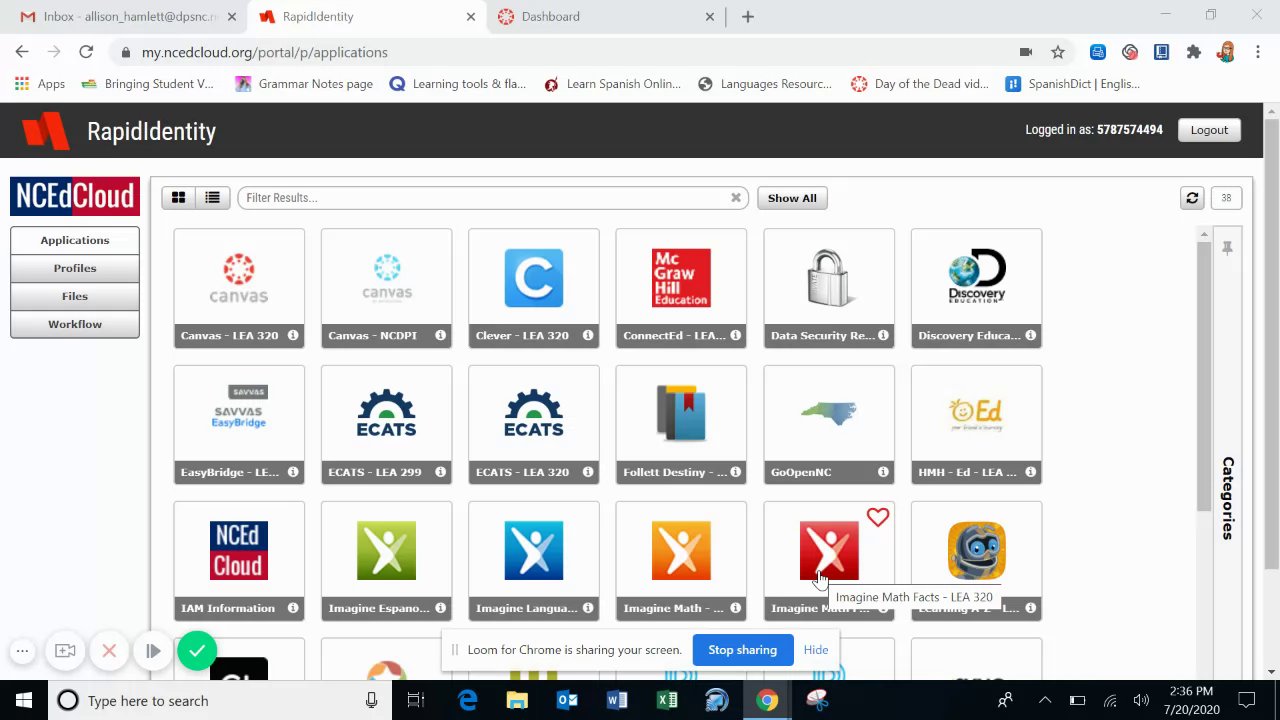Open Grammar Notes page bookmark
The height and width of the screenshot is (720, 1280).
point(304,84)
